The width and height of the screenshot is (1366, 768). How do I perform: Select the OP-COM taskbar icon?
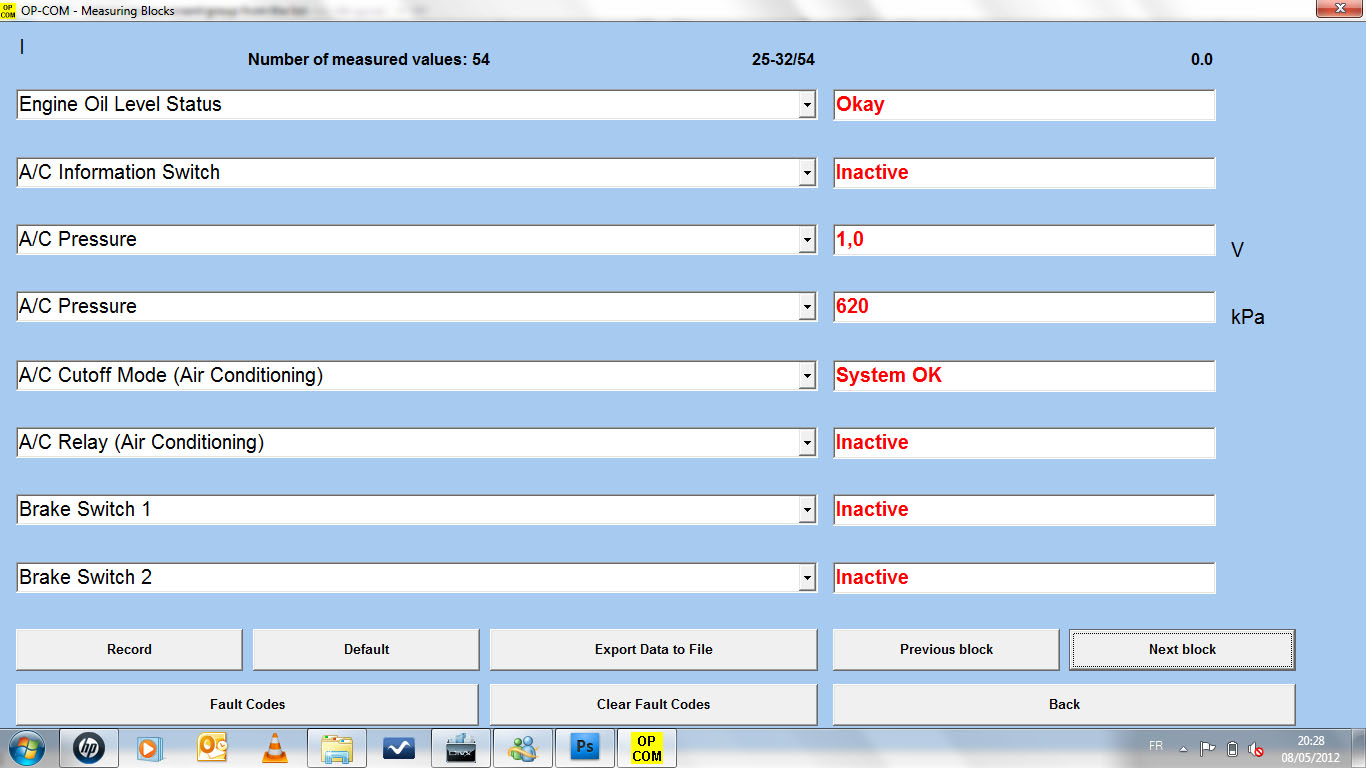647,748
